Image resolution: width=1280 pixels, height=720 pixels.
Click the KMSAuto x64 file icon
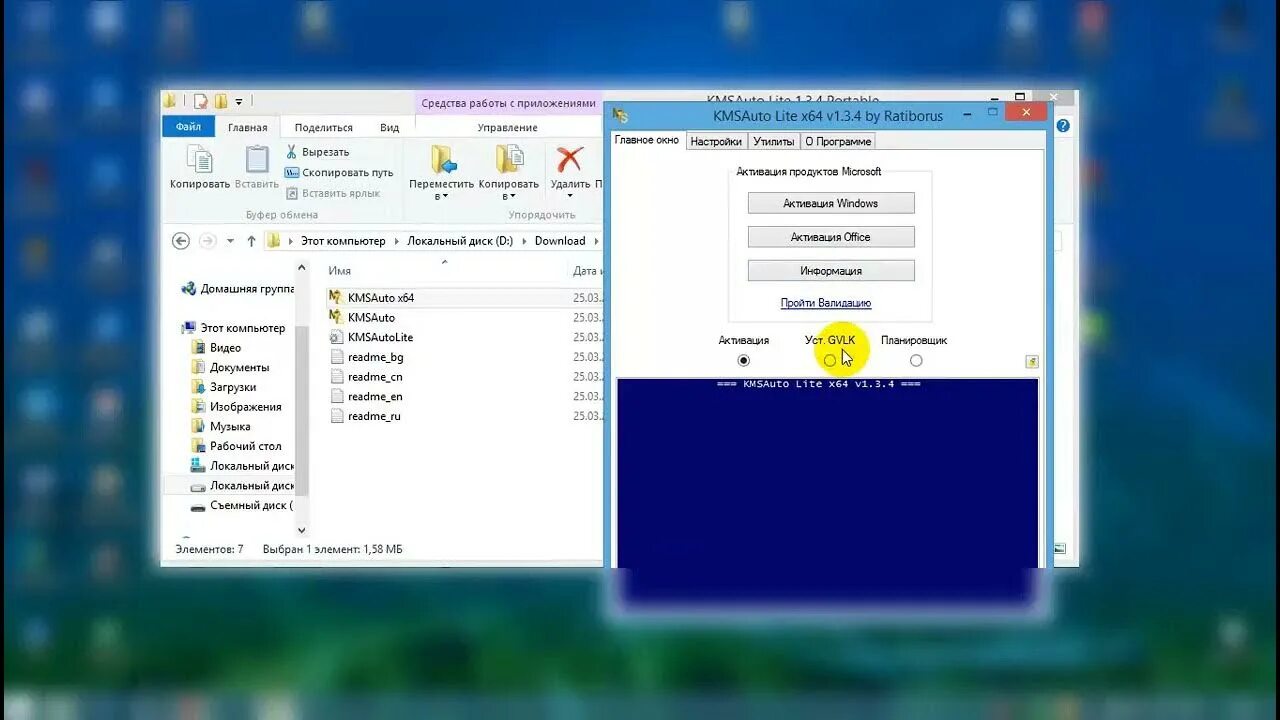tap(336, 297)
